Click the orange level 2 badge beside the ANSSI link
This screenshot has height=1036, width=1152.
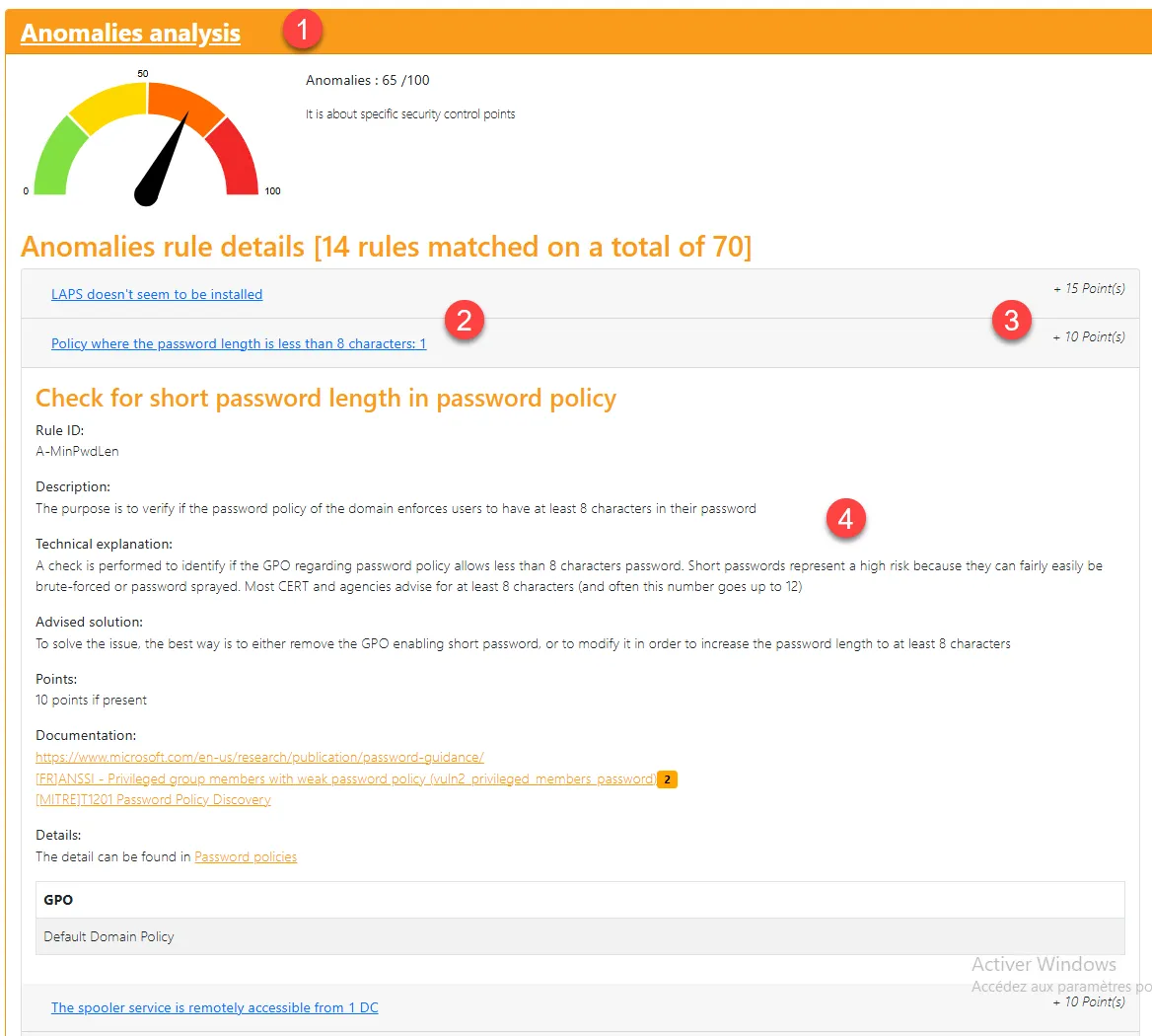pyautogui.click(x=668, y=779)
